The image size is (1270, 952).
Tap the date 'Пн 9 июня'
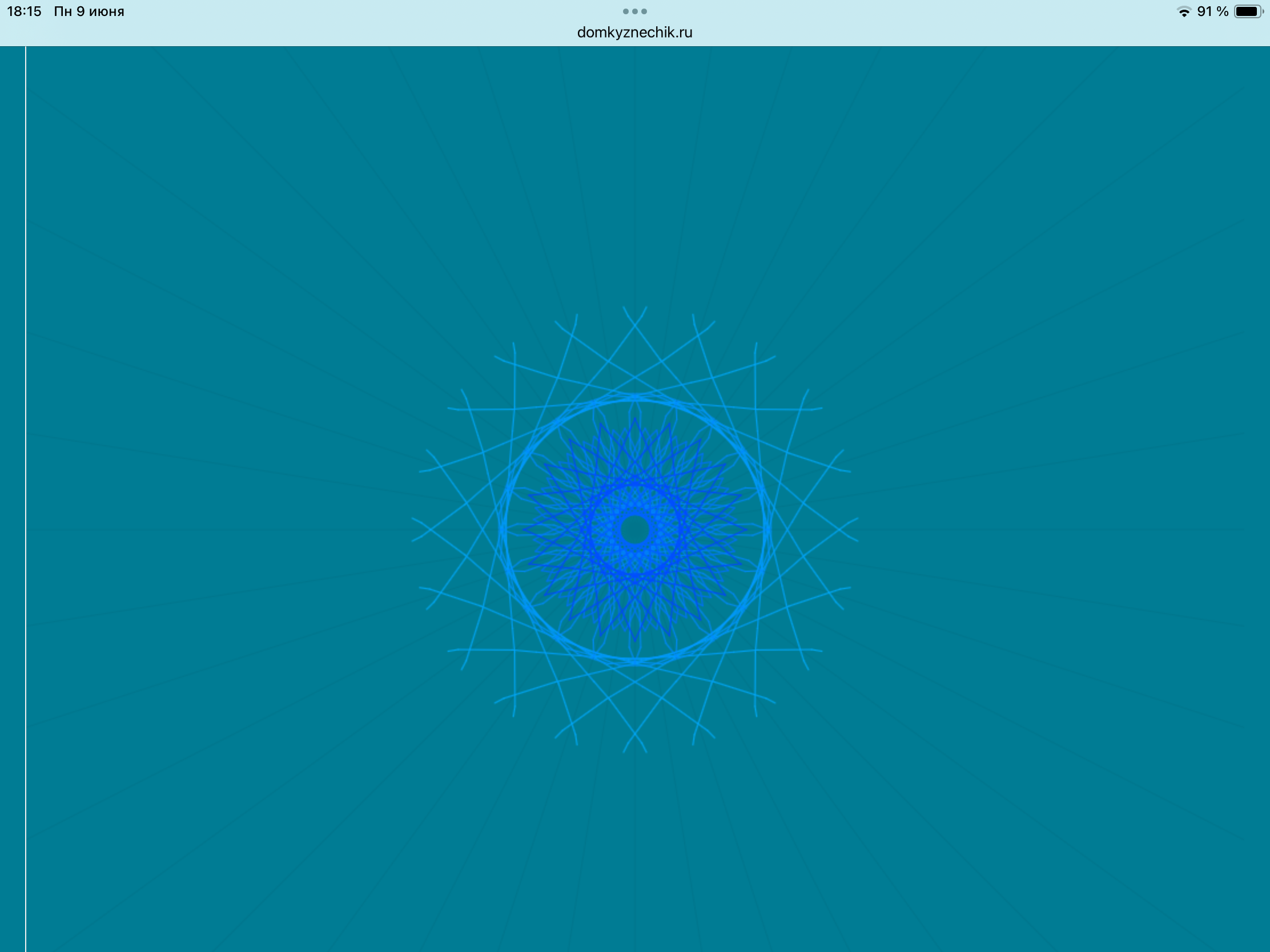[x=89, y=11]
